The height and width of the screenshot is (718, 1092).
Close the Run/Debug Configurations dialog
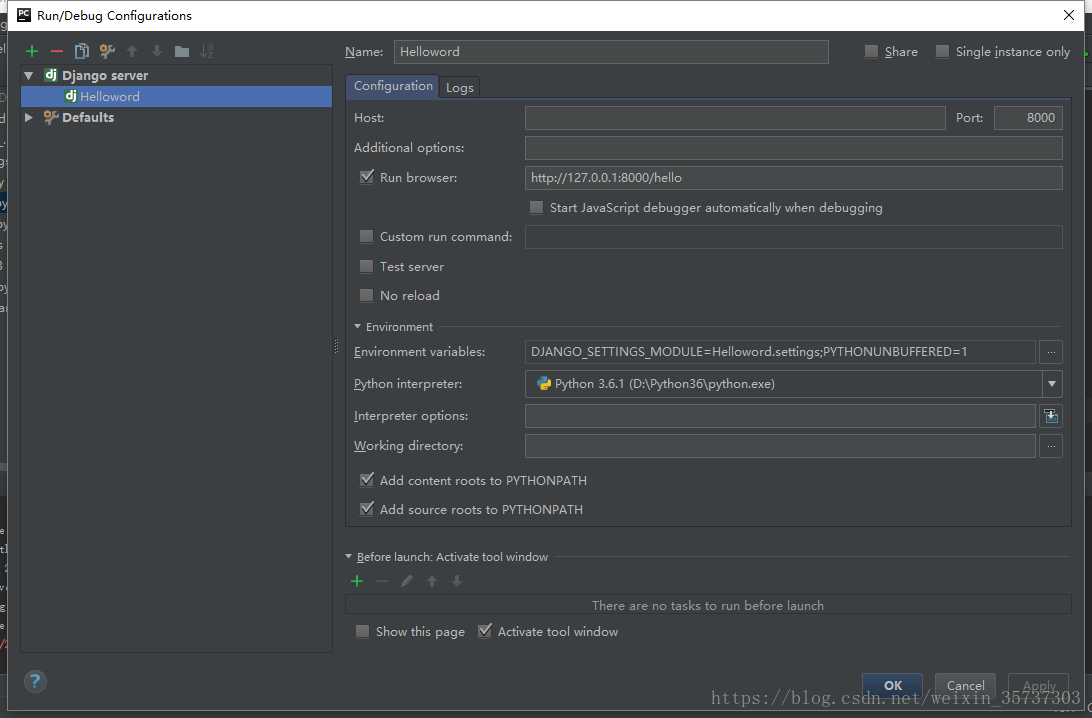tap(1068, 15)
